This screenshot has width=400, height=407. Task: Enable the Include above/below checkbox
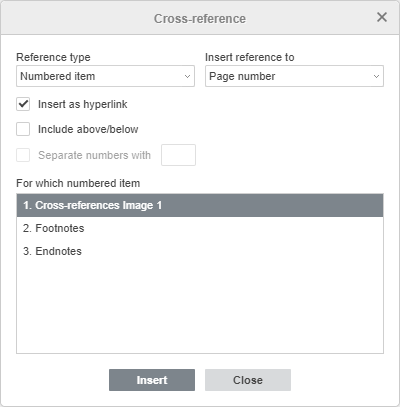[23, 129]
